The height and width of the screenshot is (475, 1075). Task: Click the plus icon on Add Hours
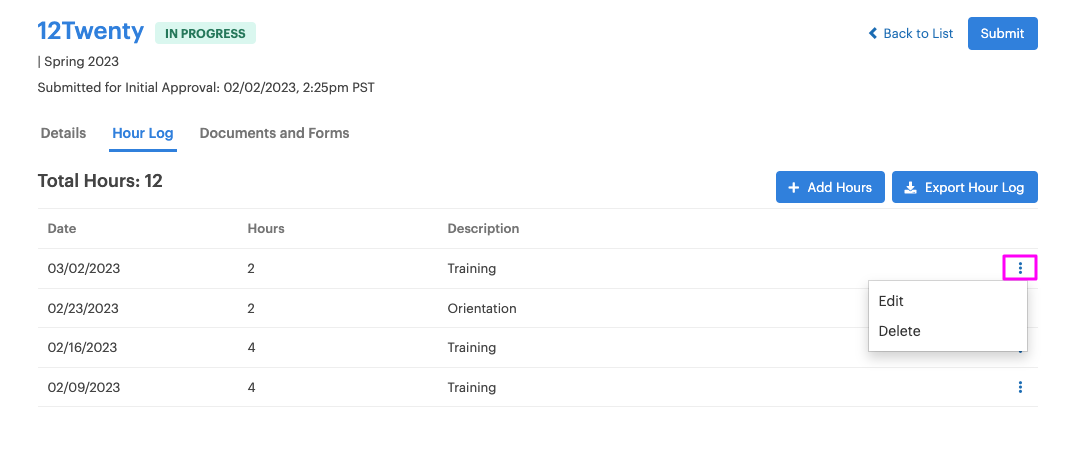tap(793, 188)
